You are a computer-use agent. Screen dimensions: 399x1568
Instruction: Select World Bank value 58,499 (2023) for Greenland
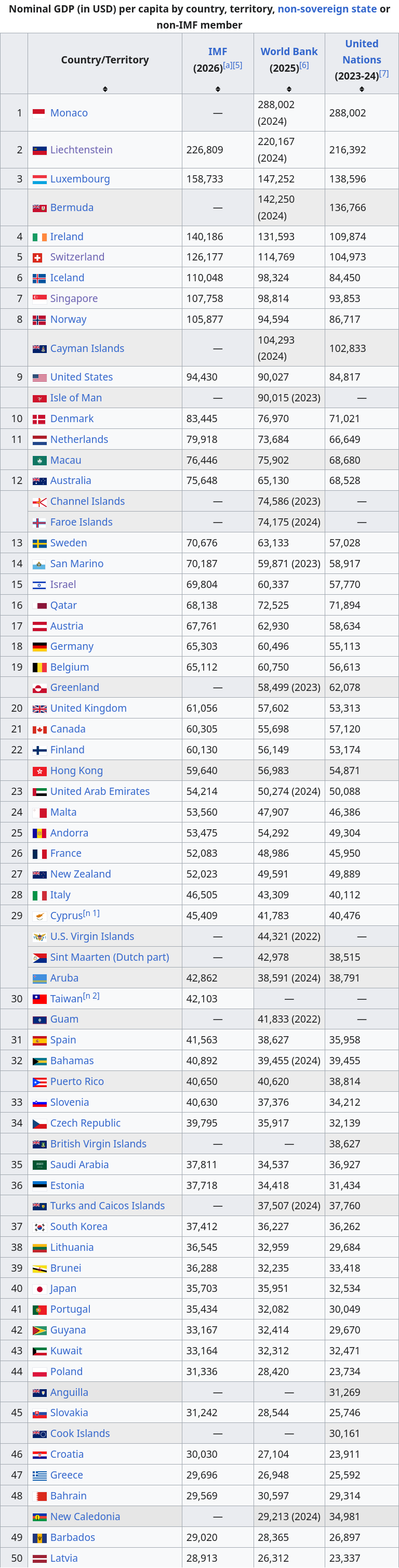pyautogui.click(x=289, y=688)
